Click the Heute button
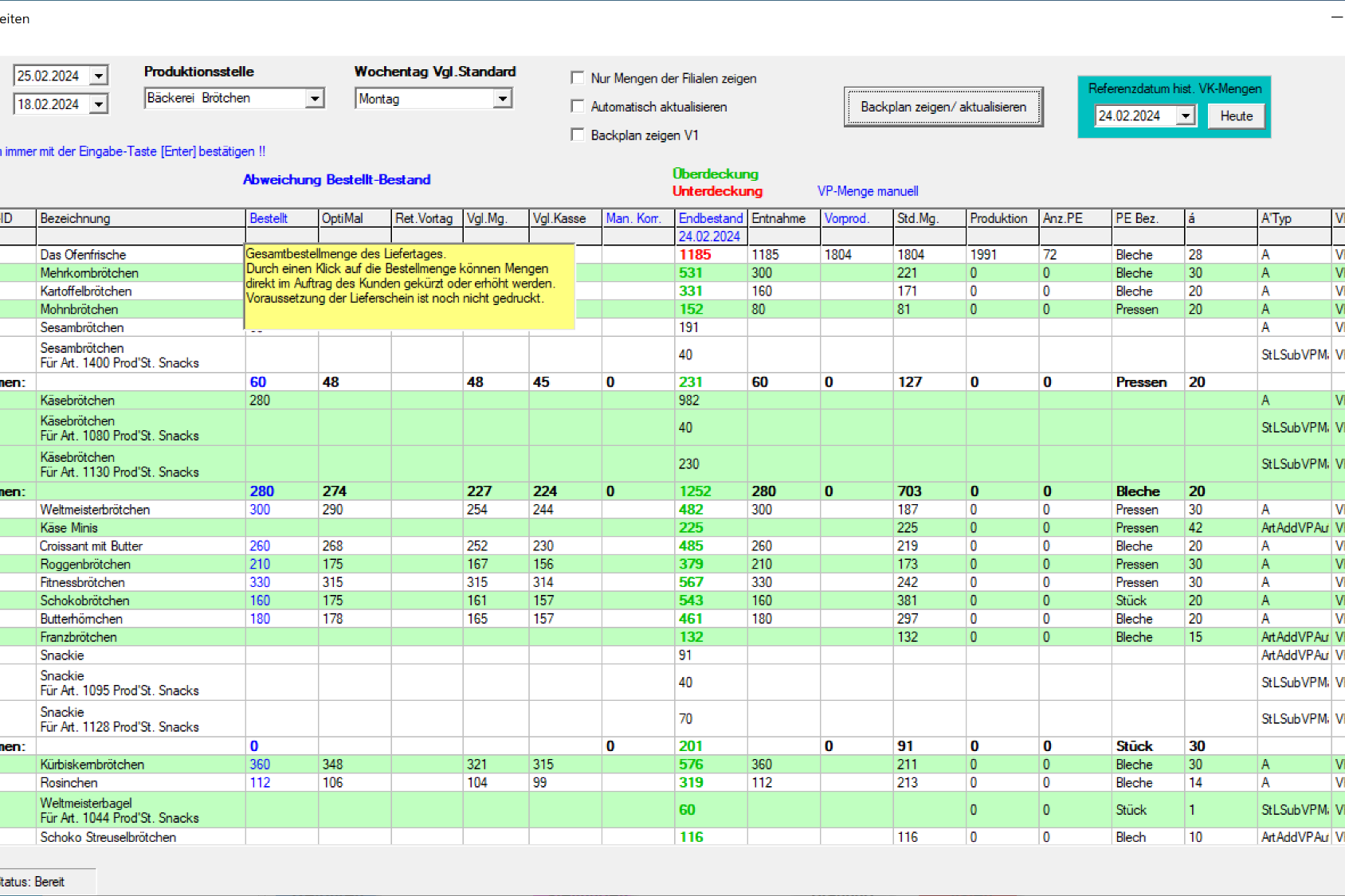Viewport: 1345px width, 896px height. pos(1237,116)
